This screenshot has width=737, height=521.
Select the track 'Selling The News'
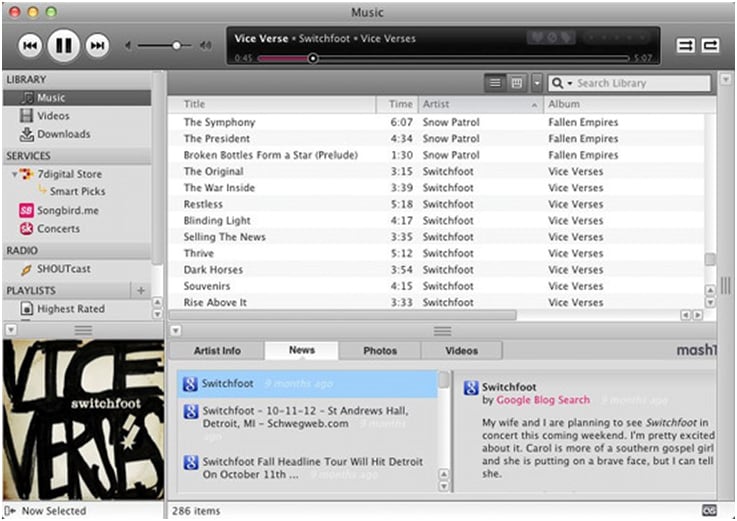pyautogui.click(x=436, y=237)
